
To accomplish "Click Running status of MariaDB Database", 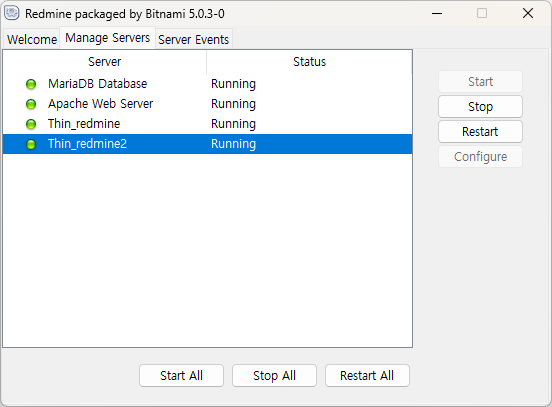I will coord(233,84).
